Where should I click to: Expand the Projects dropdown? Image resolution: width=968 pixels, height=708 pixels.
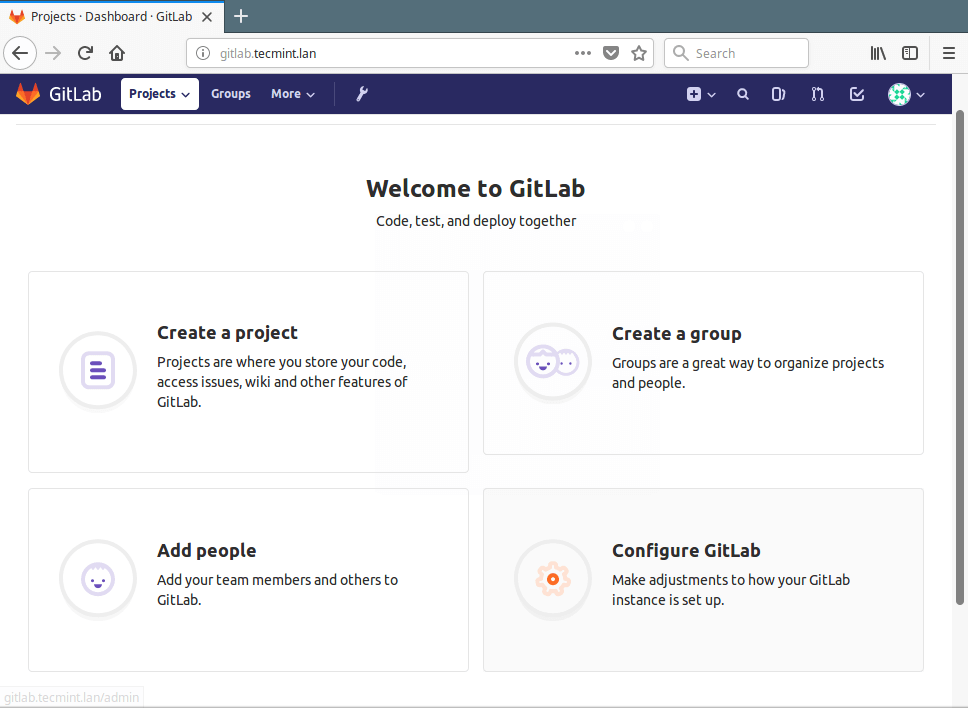159,94
